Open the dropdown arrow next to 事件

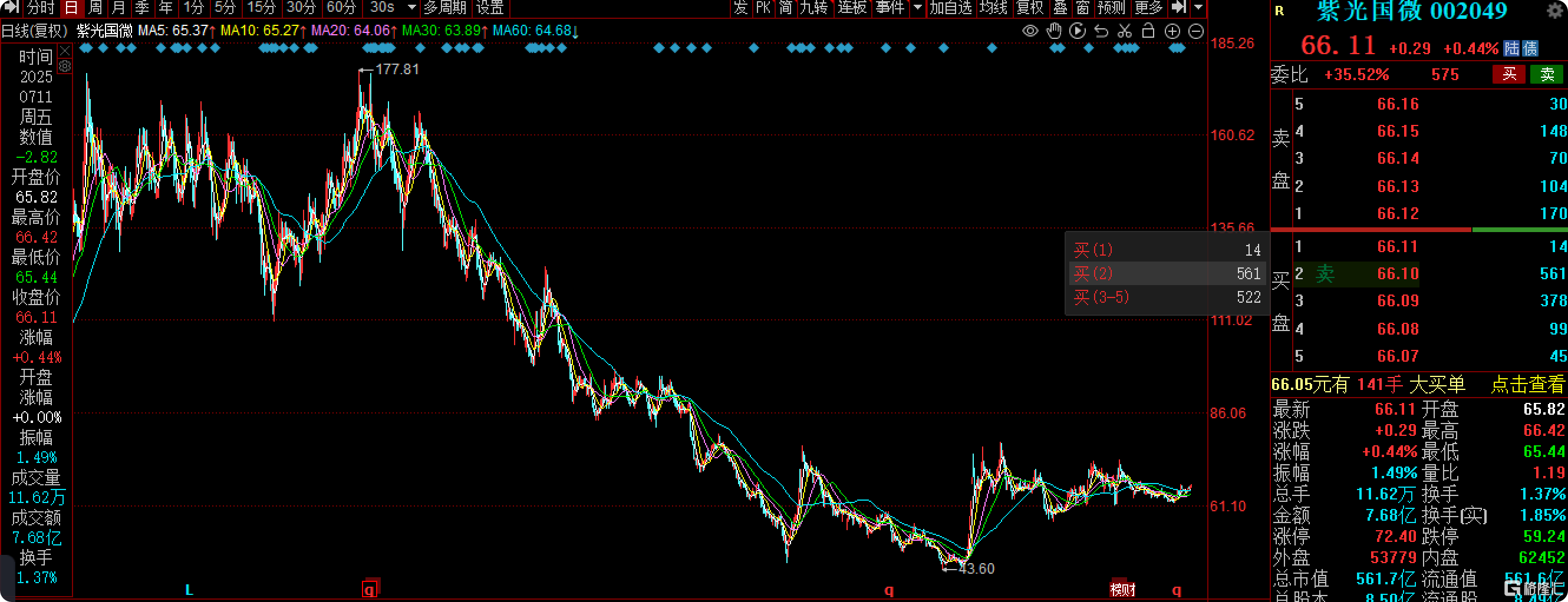point(917,8)
